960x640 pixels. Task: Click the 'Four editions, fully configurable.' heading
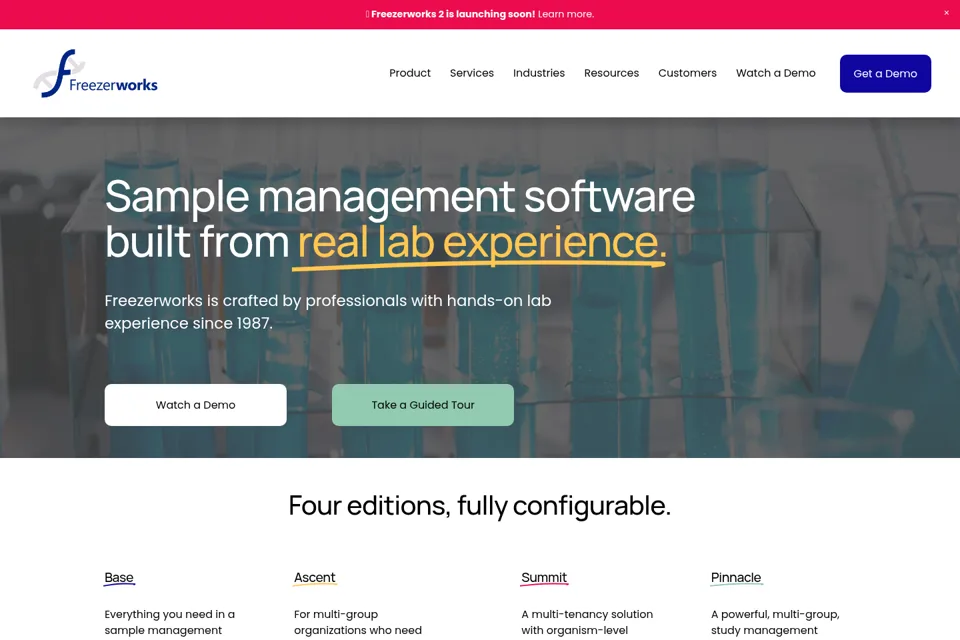479,506
